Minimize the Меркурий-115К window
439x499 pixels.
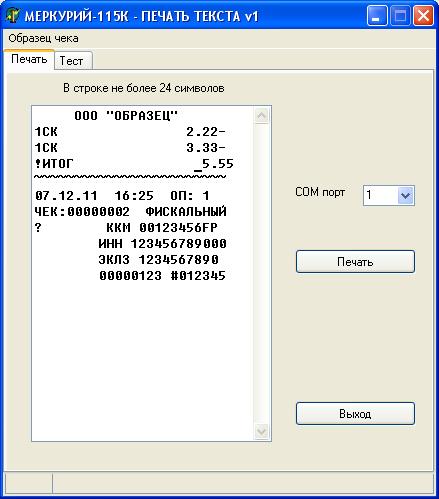377,16
